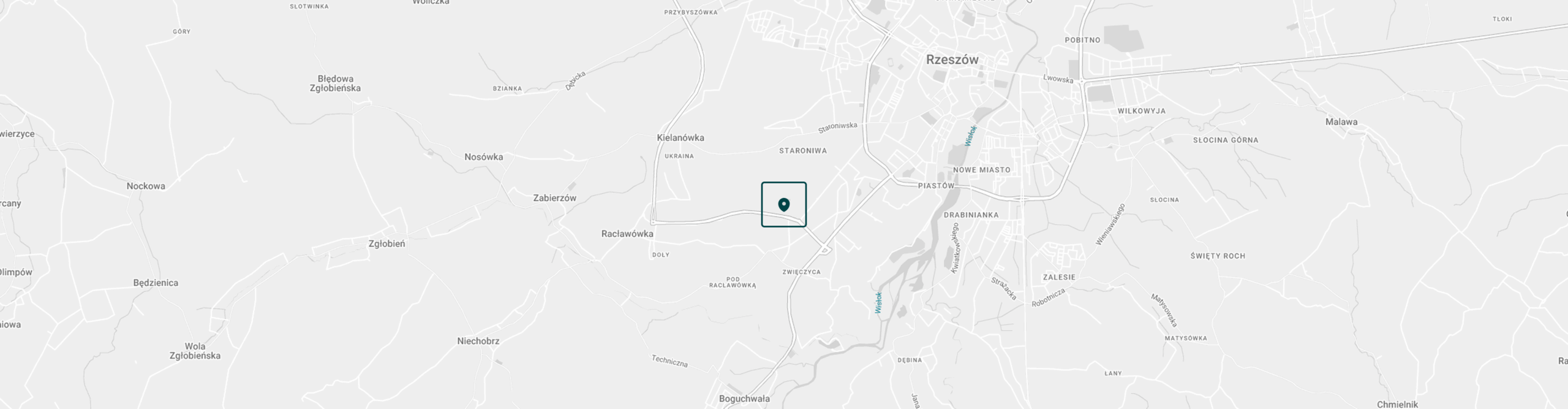The width and height of the screenshot is (1568, 409).
Task: Click the Zalesie district label
Action: pyautogui.click(x=1059, y=277)
